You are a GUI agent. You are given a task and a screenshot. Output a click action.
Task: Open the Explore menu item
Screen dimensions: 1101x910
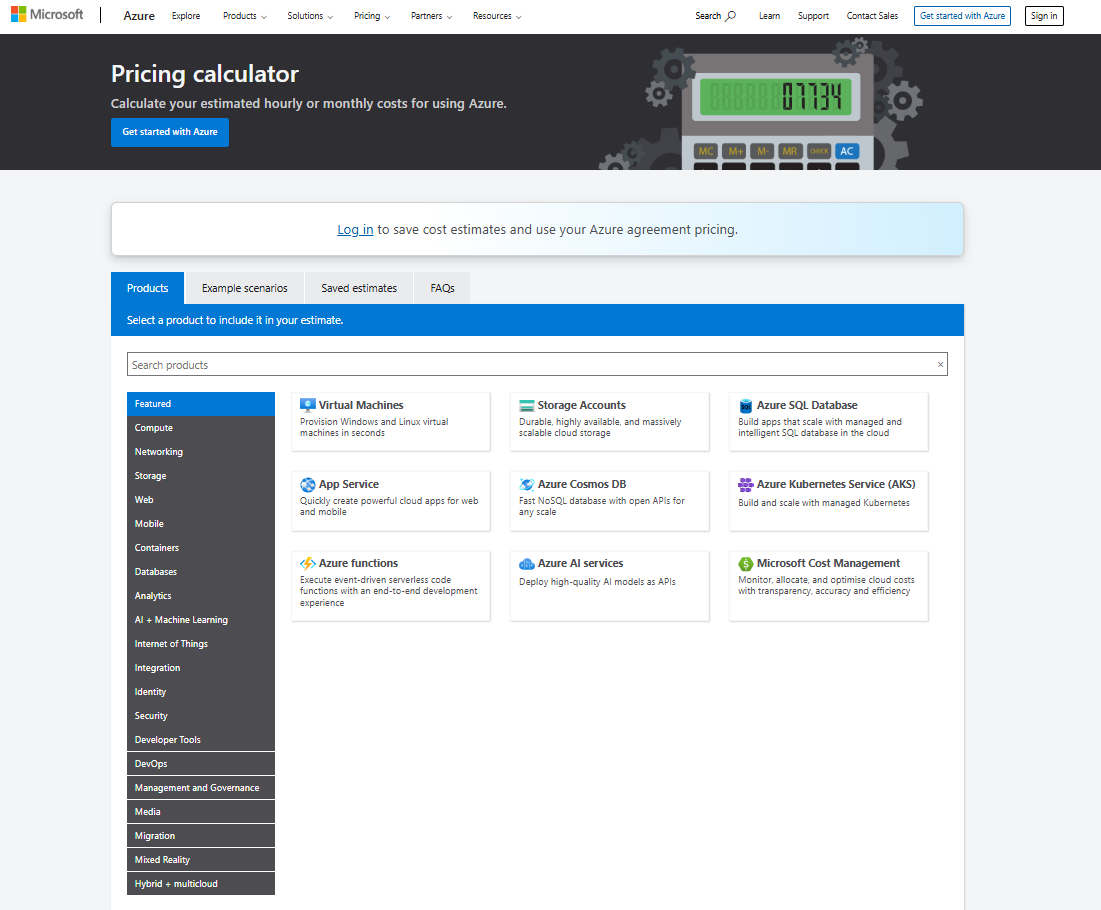(x=186, y=15)
